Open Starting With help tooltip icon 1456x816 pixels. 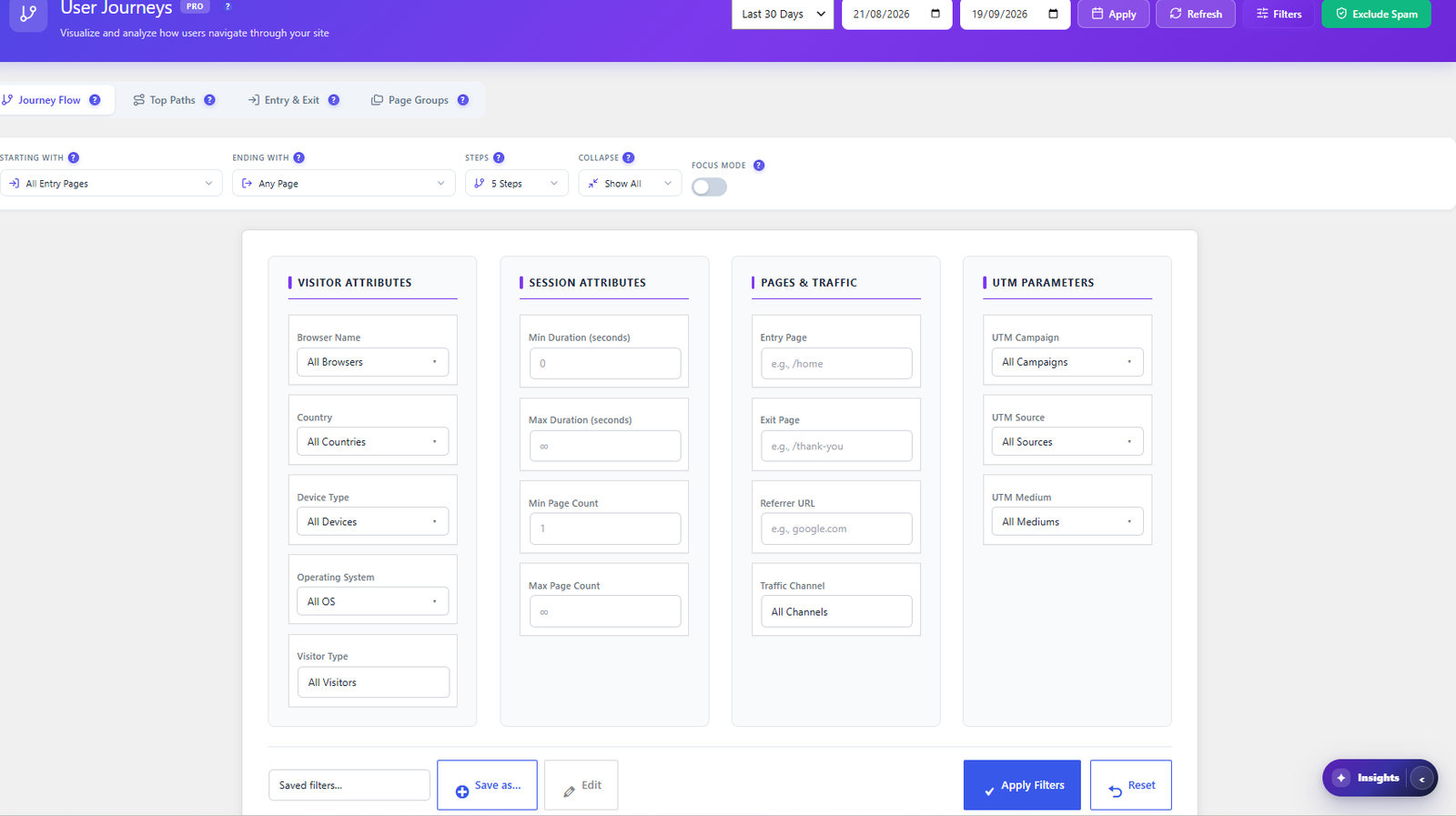pos(74,157)
